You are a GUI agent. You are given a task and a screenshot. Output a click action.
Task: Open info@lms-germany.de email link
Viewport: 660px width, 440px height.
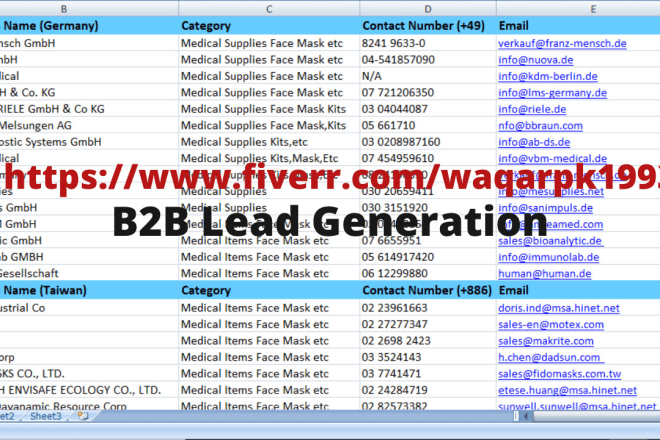point(553,93)
